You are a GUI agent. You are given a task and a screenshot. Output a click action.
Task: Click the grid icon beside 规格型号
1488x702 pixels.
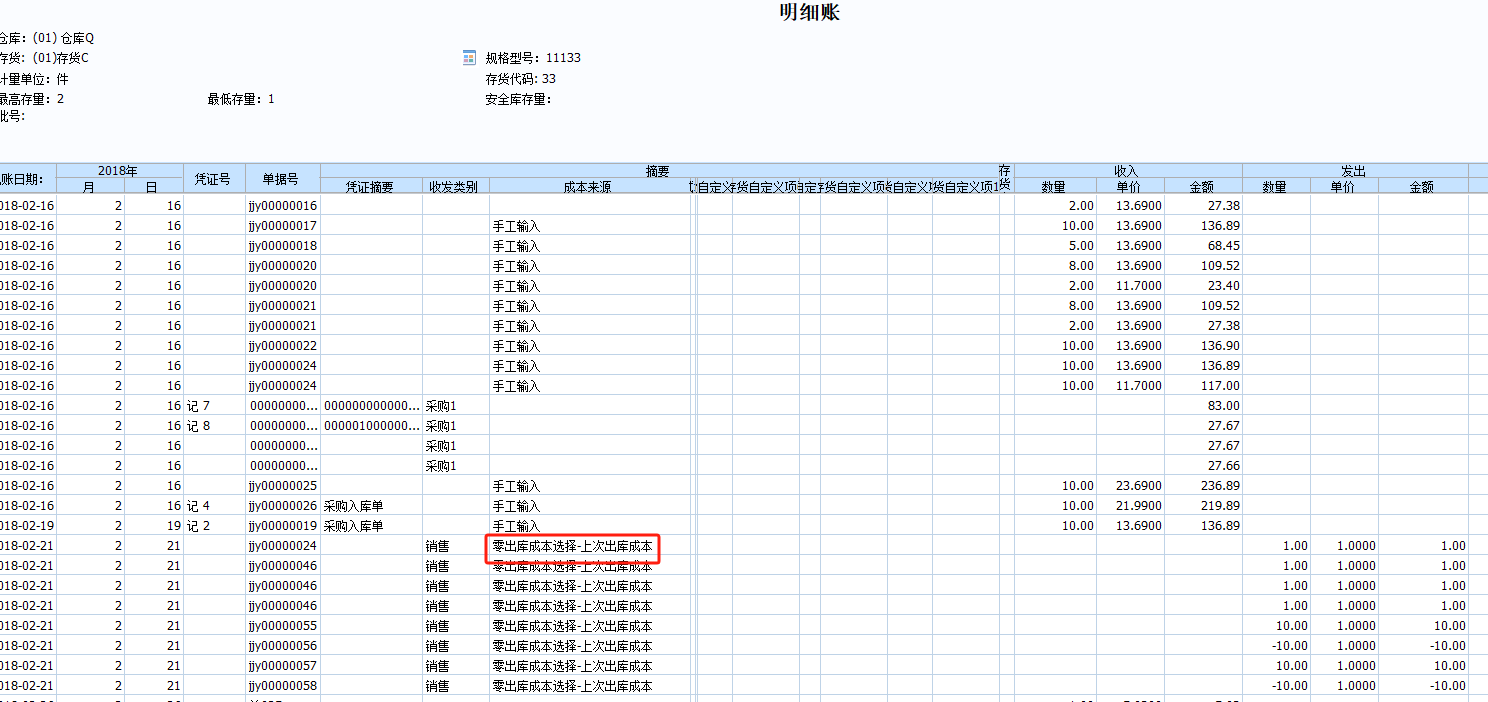[x=469, y=58]
